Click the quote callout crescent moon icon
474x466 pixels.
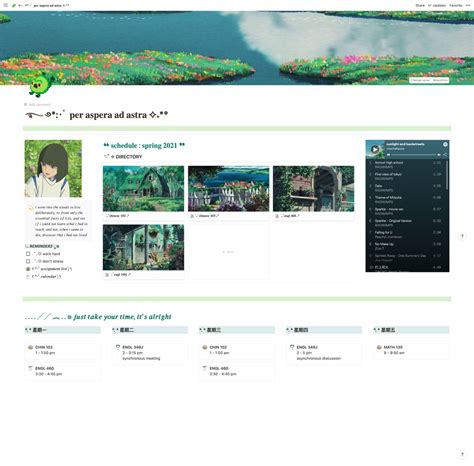(30, 208)
